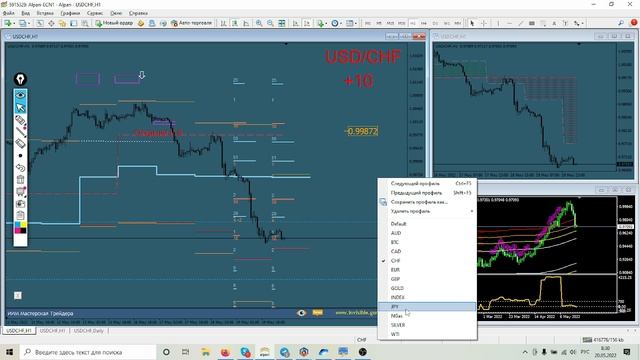The image size is (640, 360).
Task: Open the new chart toolbar icon
Action: (8, 23)
